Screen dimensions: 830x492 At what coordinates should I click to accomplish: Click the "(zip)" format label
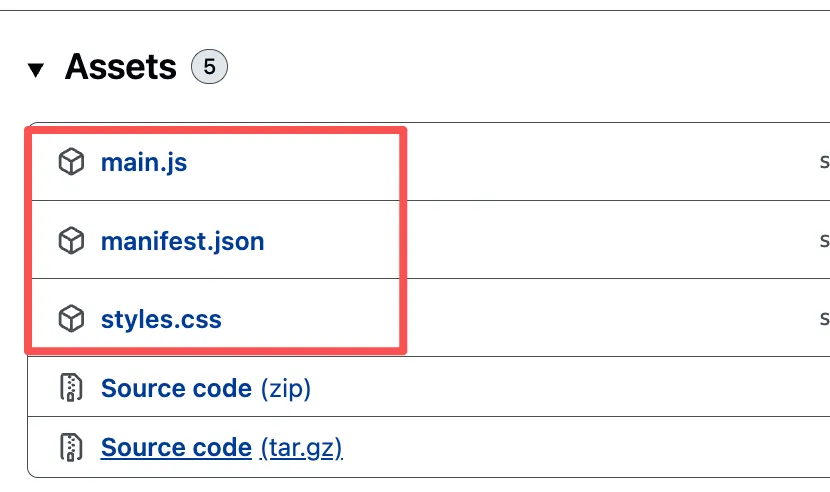pyautogui.click(x=285, y=388)
